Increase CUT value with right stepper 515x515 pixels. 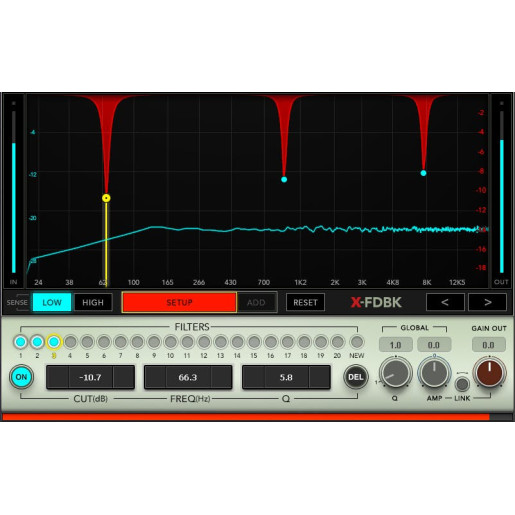[124, 377]
